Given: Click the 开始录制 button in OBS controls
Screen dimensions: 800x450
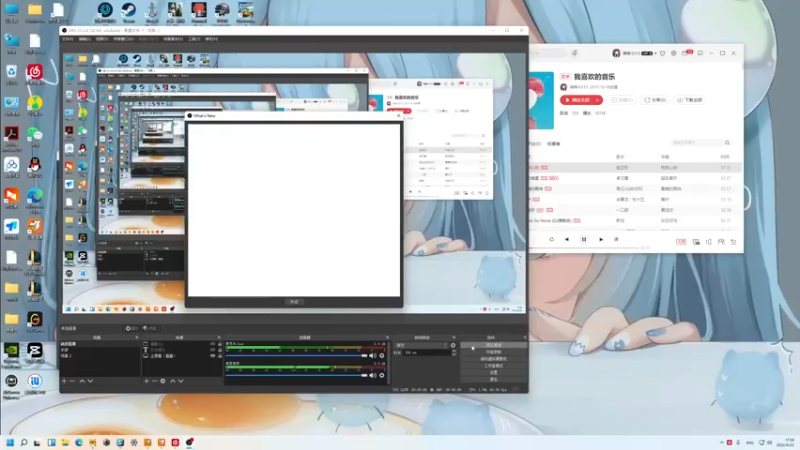Looking at the screenshot, I should tap(493, 352).
